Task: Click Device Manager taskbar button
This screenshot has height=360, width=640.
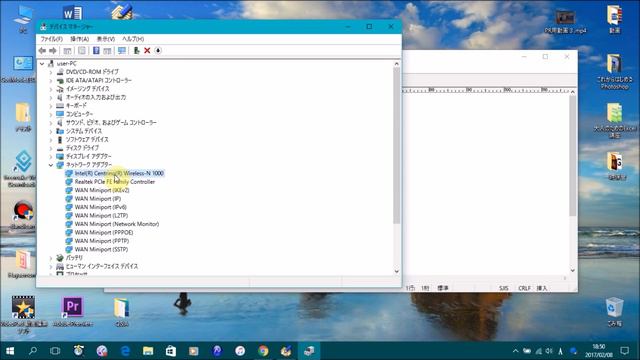Action: (x=309, y=351)
